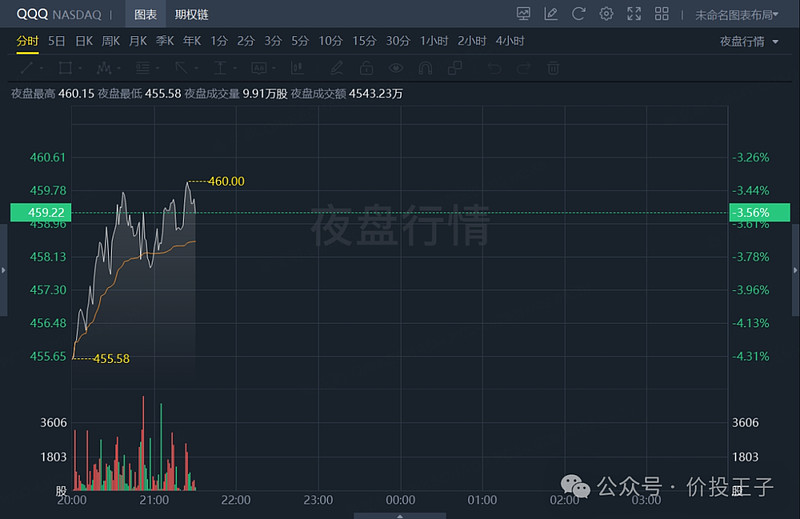Screen dimensions: 800x519
Task: Open the 夜盘行情 session dropdown
Action: pos(749,41)
